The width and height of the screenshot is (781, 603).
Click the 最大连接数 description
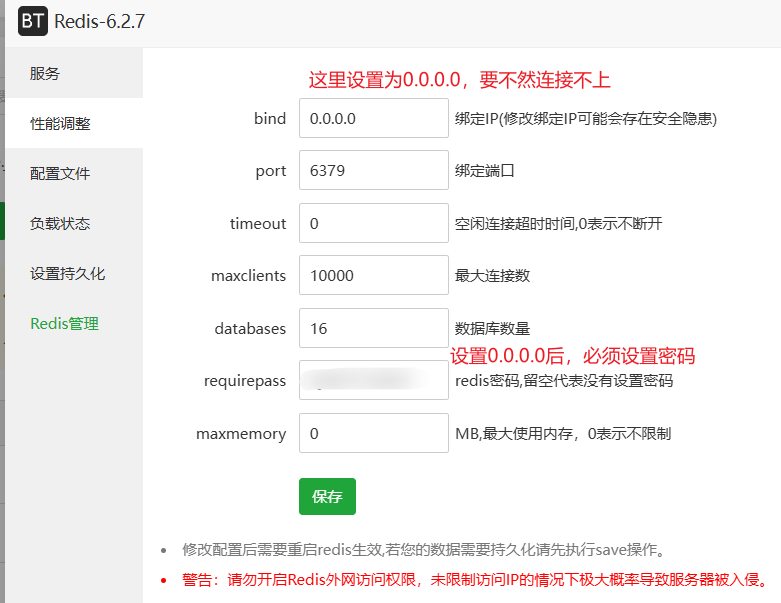492,275
